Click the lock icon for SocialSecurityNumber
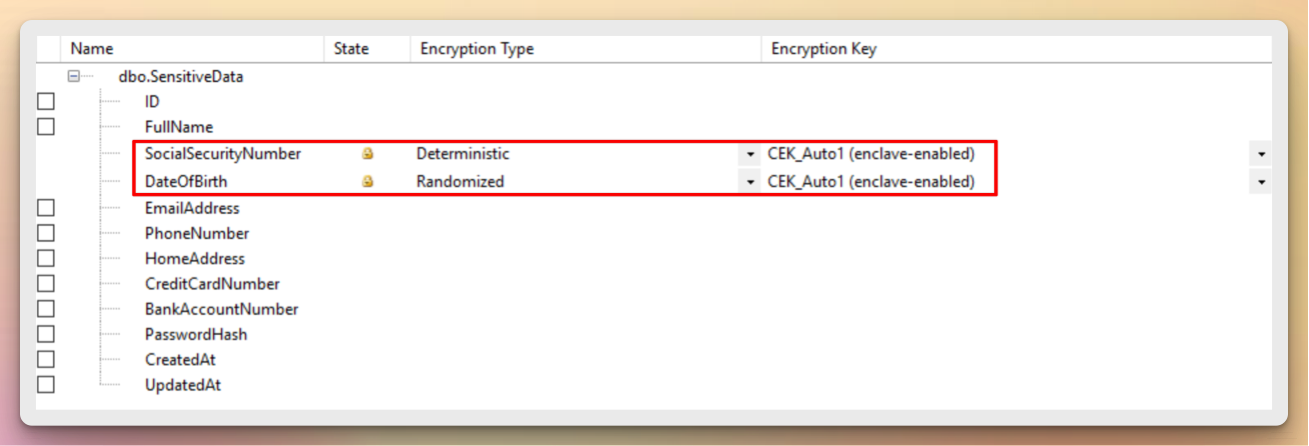The image size is (1309, 446). click(367, 155)
